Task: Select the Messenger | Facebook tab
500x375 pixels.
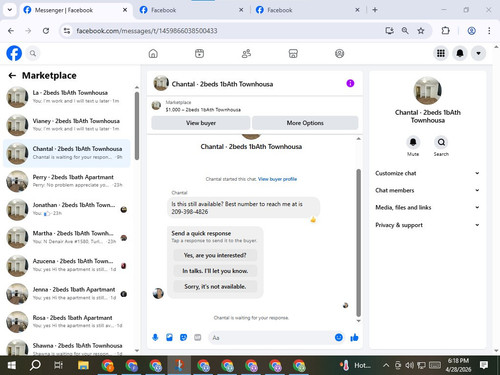Action: point(75,10)
